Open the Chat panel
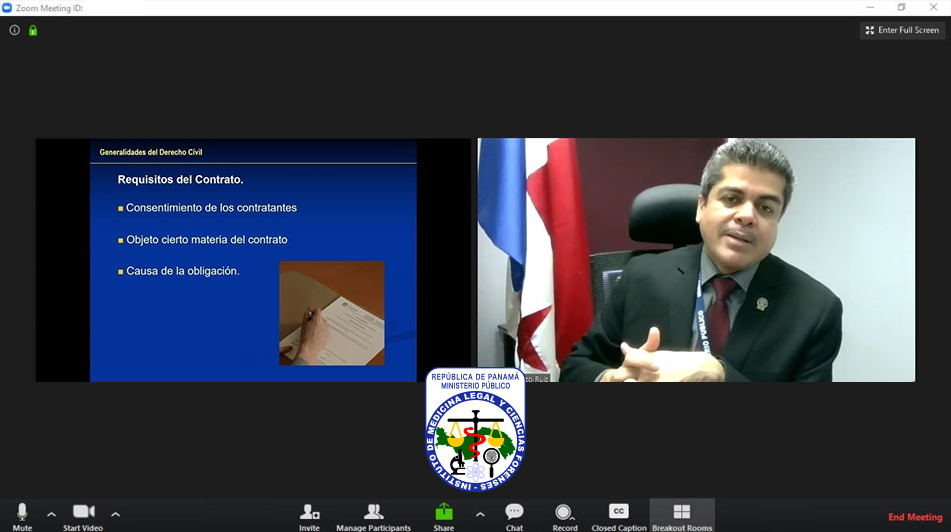Screen dimensions: 951x532 514,517
